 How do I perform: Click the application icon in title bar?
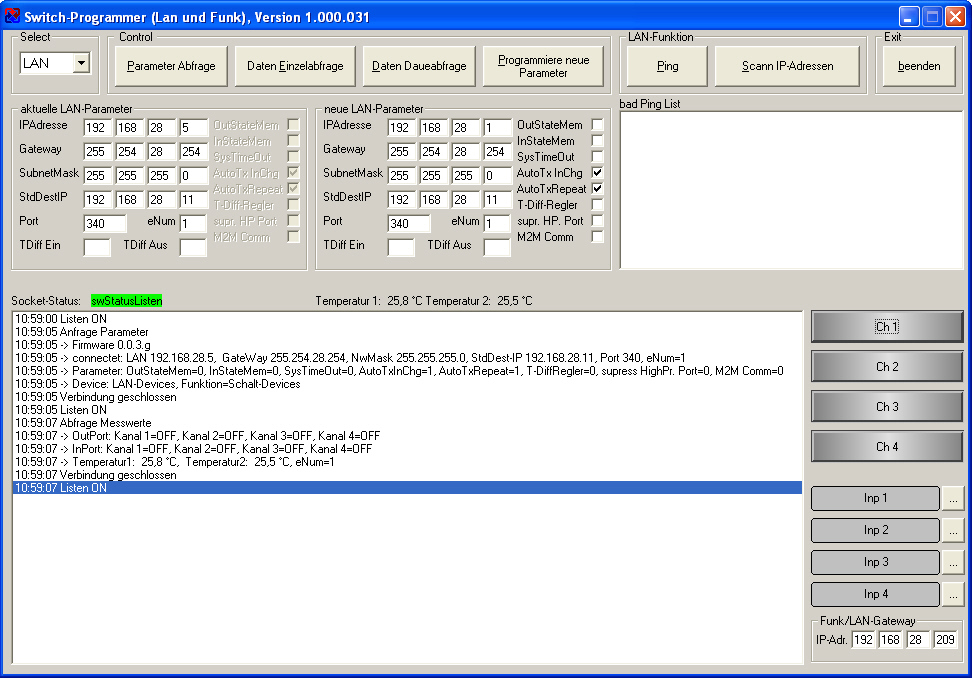(12, 16)
